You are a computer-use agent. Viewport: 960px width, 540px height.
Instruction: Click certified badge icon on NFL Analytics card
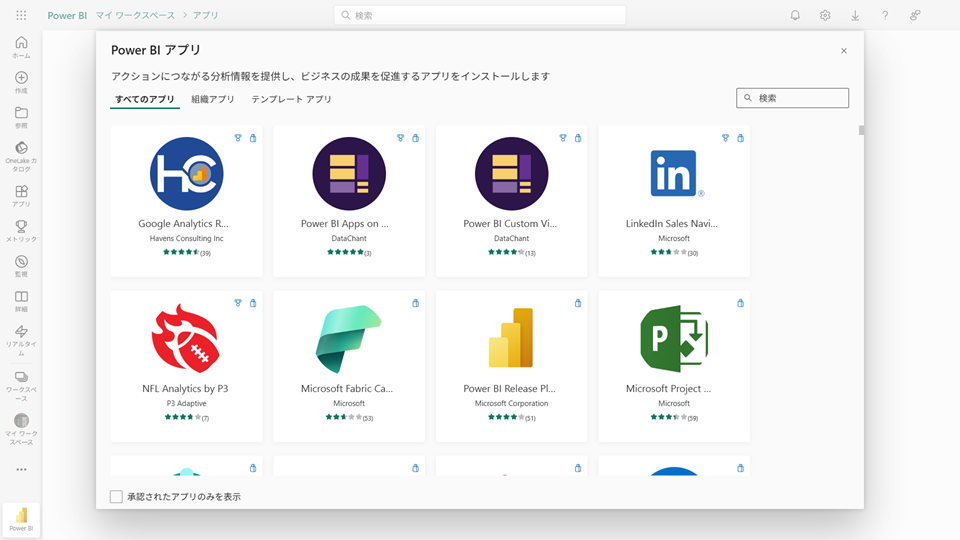[x=238, y=303]
